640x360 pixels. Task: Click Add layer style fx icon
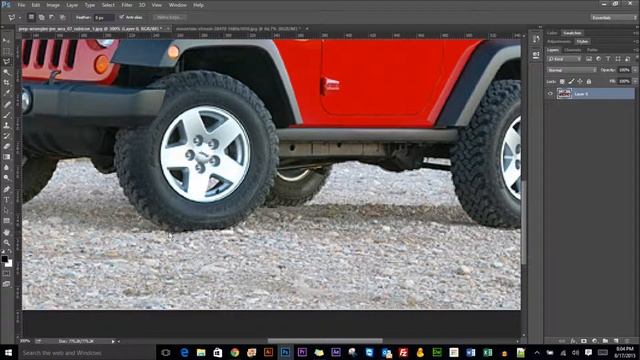click(x=573, y=341)
